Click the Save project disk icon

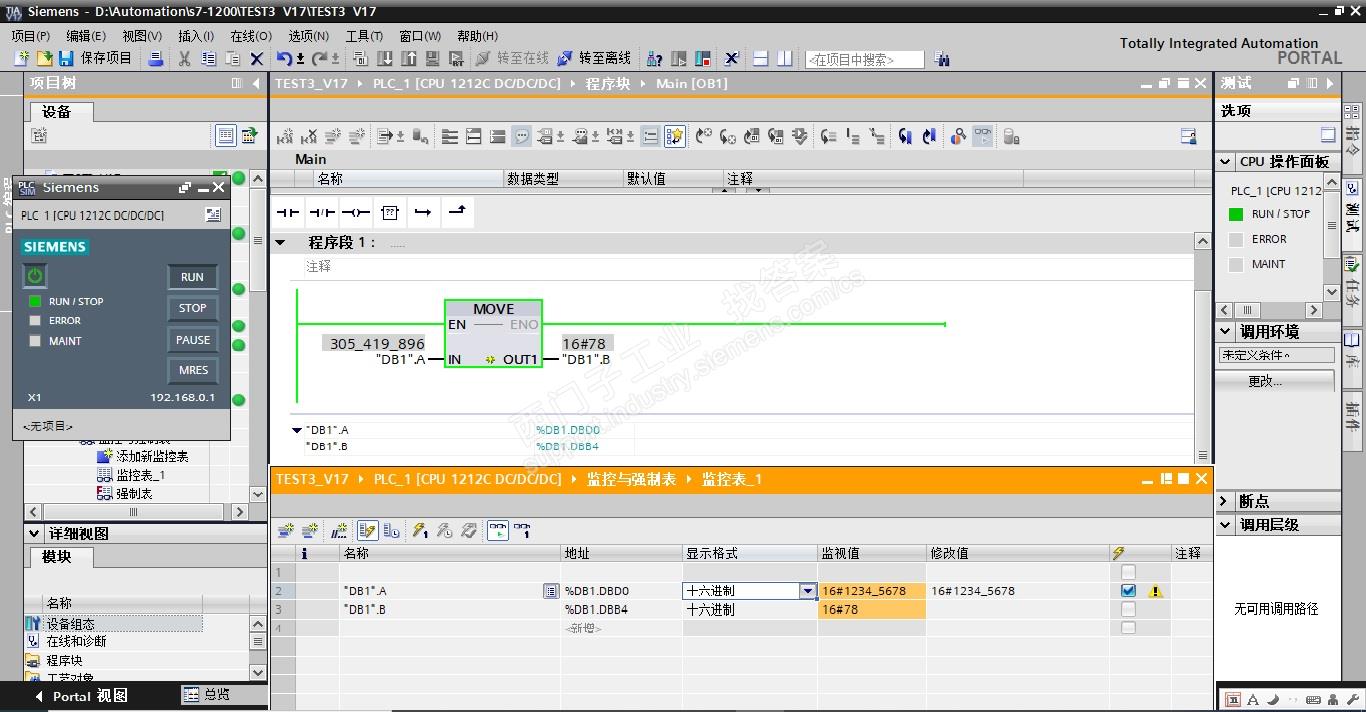click(66, 59)
